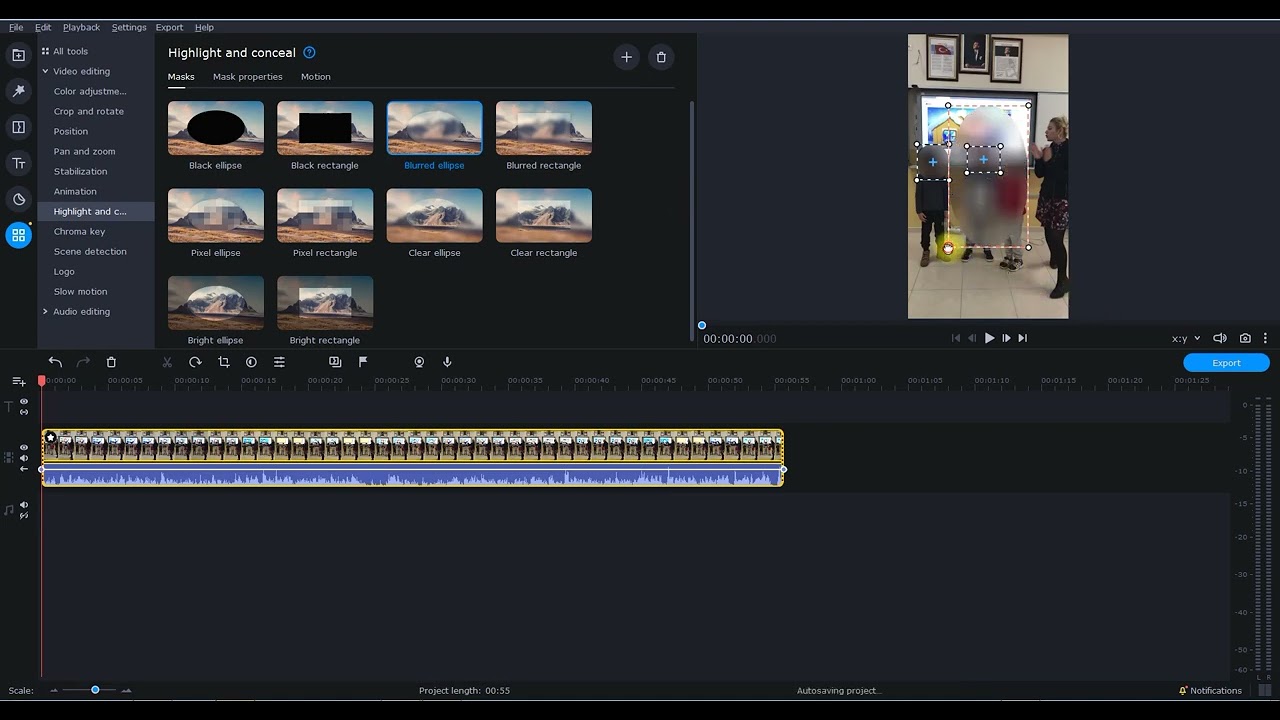Choose the Bright ellipse mask
This screenshot has height=720, width=1280.
pos(216,311)
